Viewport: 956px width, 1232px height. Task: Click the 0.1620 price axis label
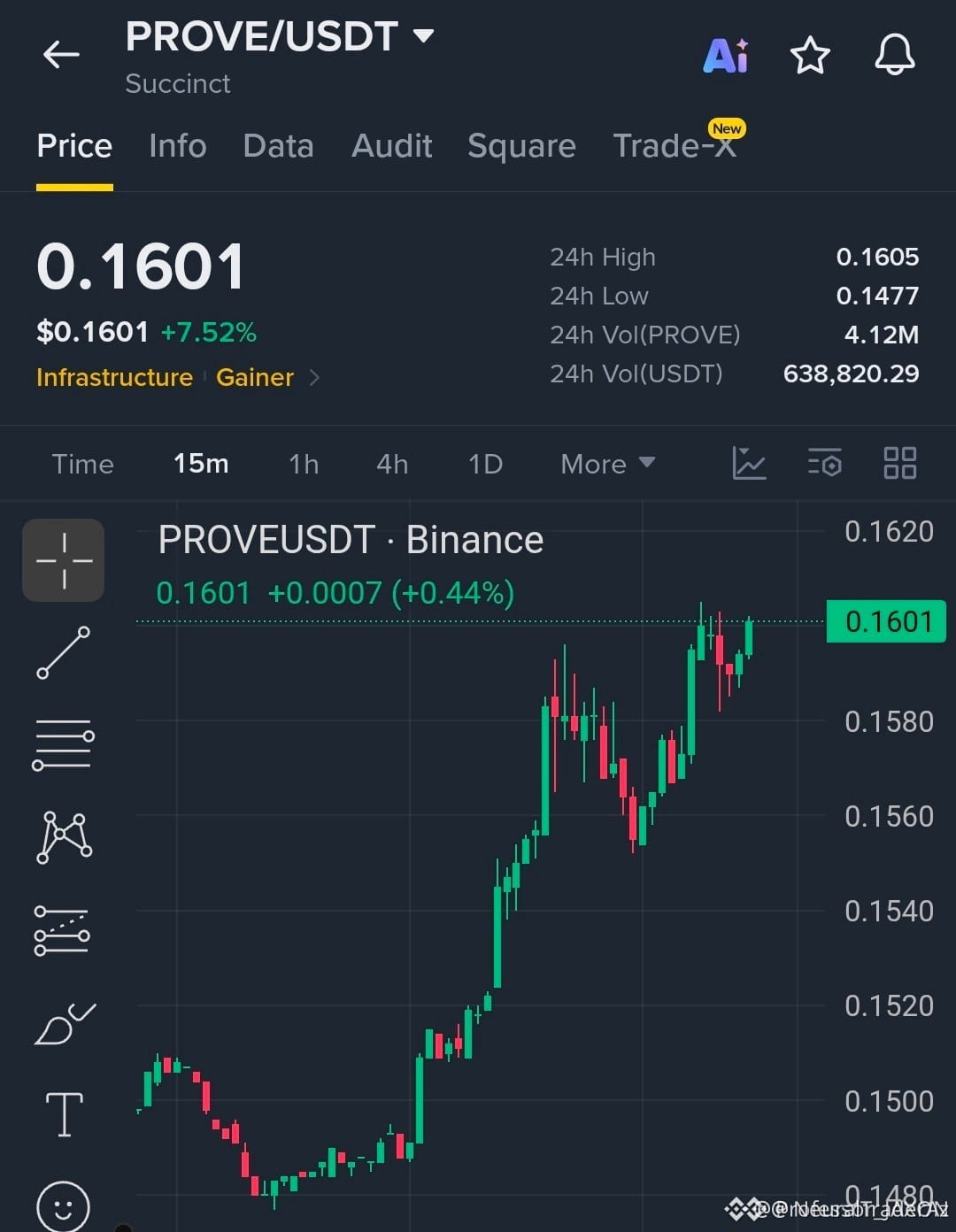[889, 531]
